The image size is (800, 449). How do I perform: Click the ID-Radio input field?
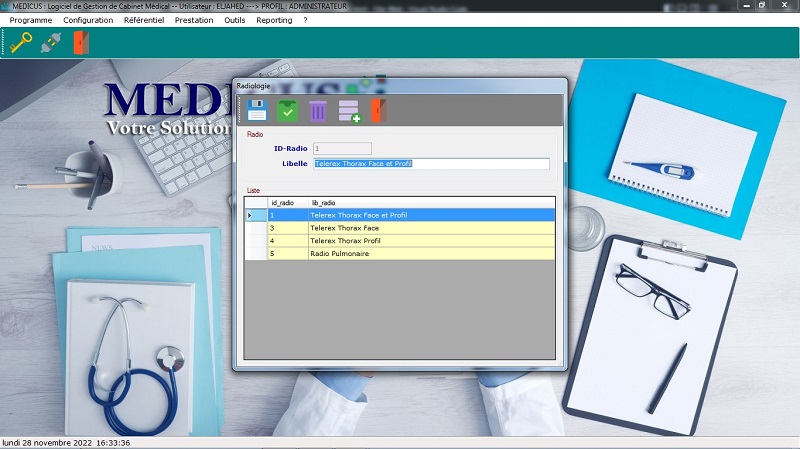[x=342, y=148]
